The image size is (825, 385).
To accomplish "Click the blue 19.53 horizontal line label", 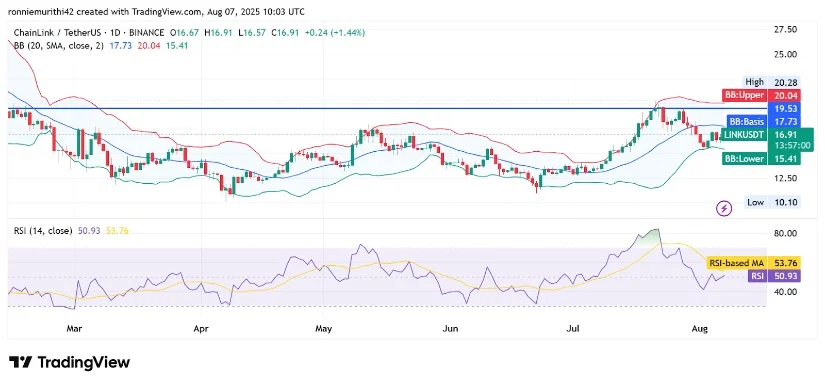I will [784, 108].
